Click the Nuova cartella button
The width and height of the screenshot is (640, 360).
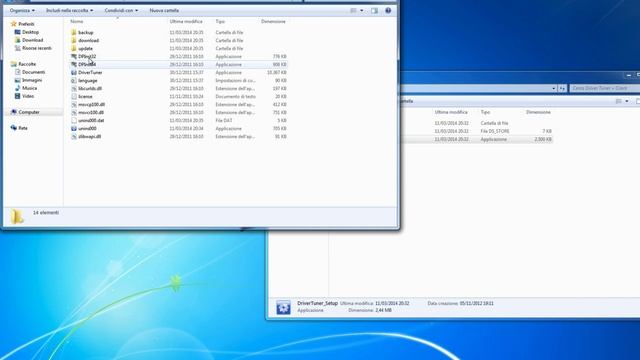coord(164,10)
